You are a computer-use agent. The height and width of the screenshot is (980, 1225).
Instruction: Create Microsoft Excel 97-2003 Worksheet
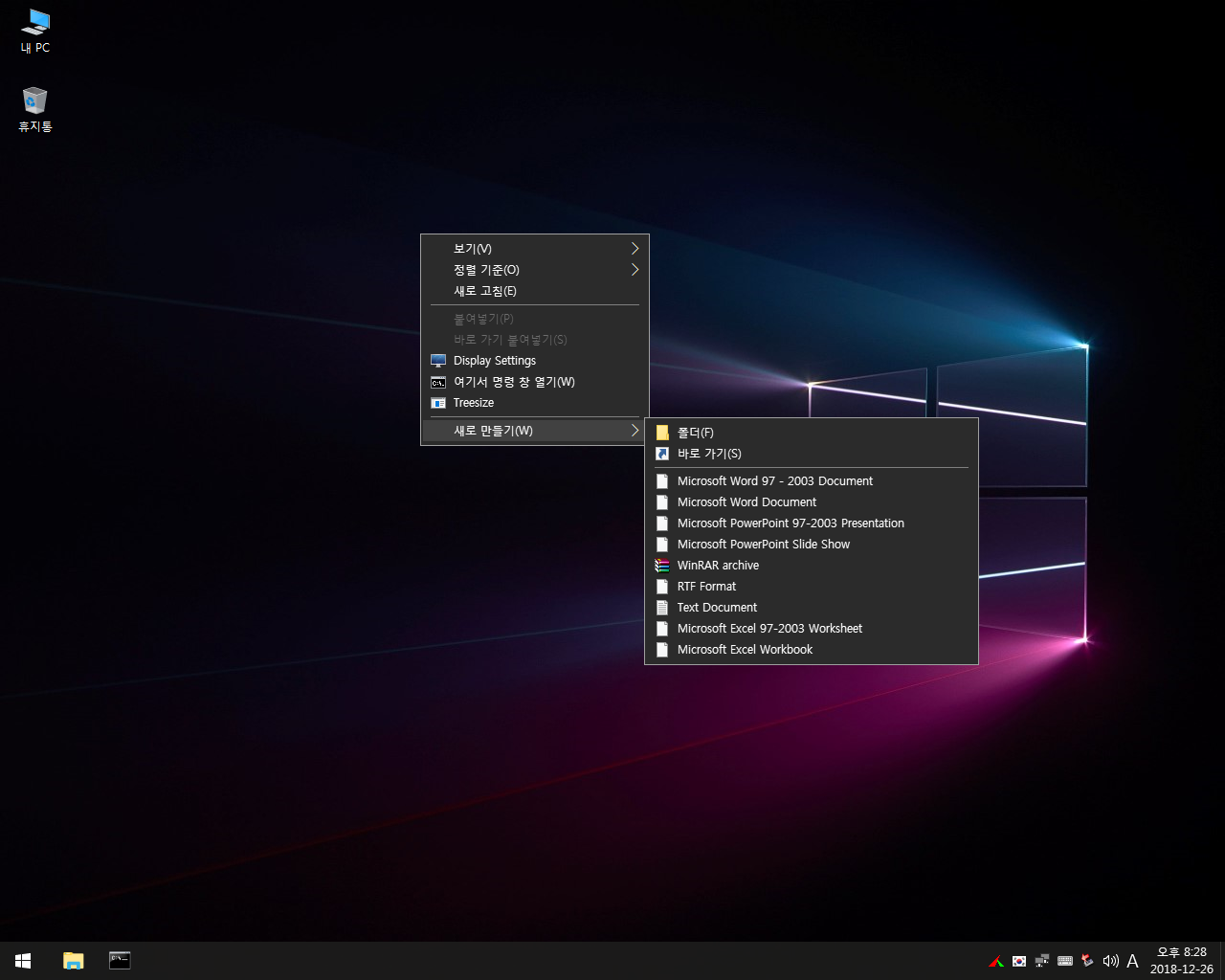(x=812, y=629)
